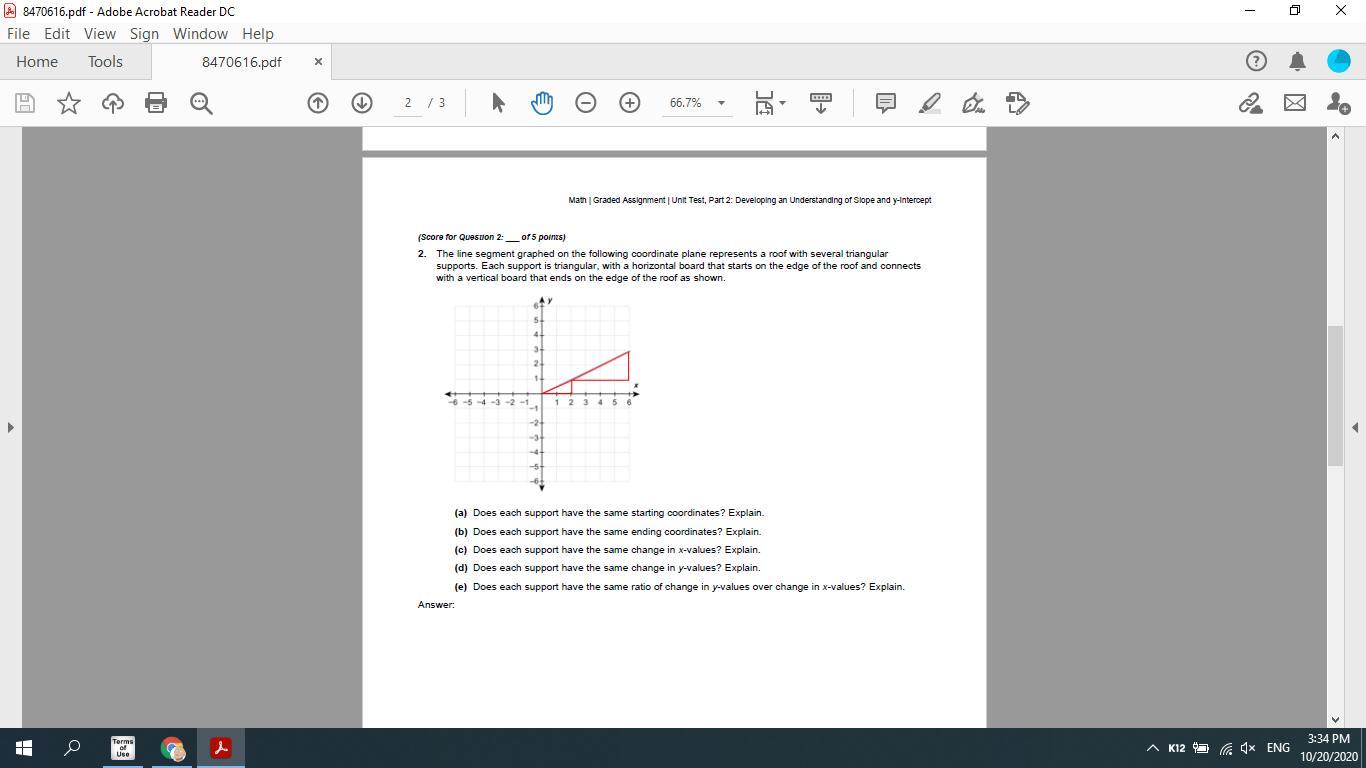This screenshot has height=768, width=1366.
Task: Open the Window menu
Action: click(x=200, y=33)
